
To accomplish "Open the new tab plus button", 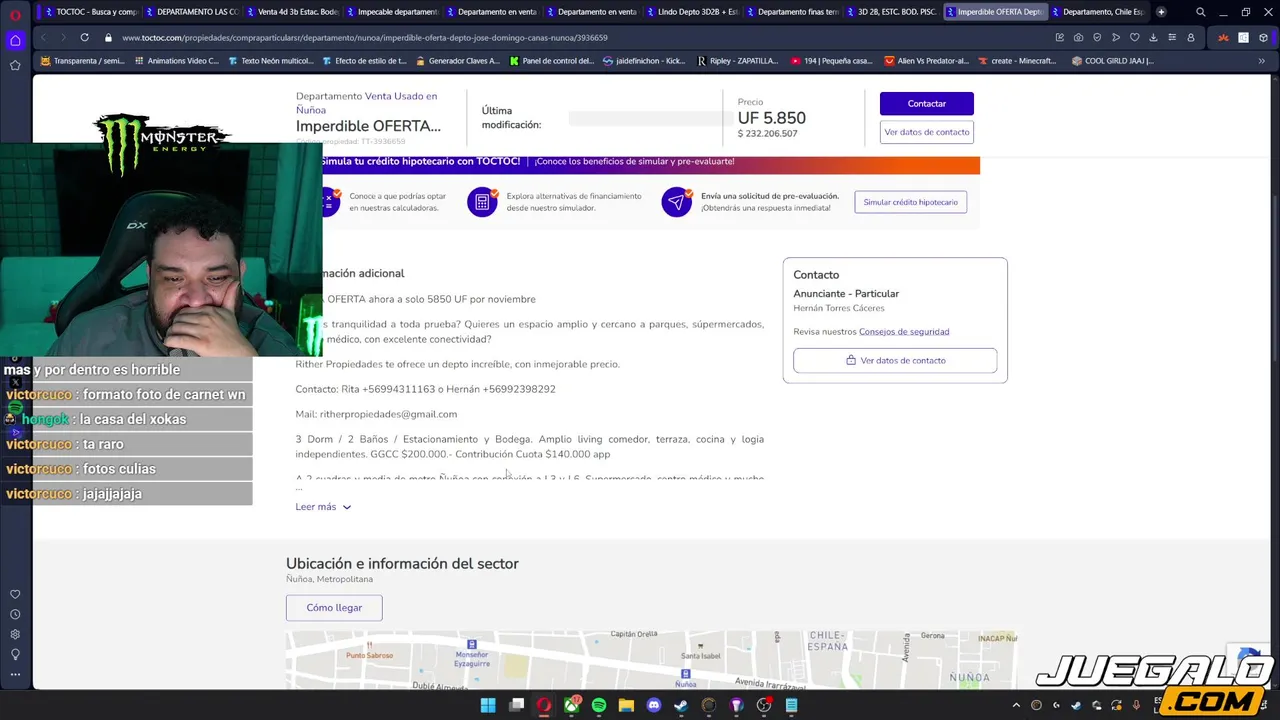I will click(x=1161, y=12).
